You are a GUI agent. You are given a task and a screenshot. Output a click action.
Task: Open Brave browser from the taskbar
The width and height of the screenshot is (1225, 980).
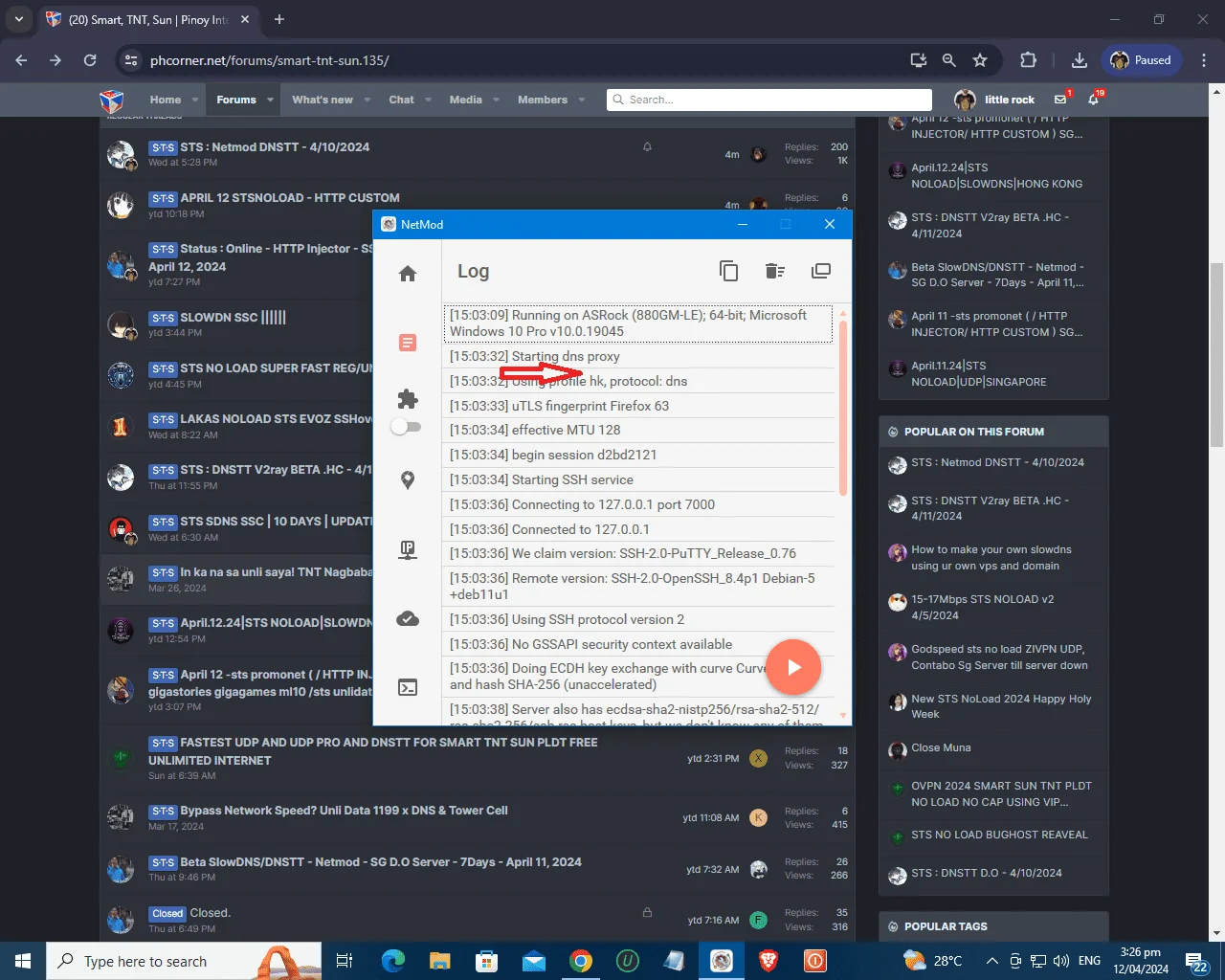[768, 961]
